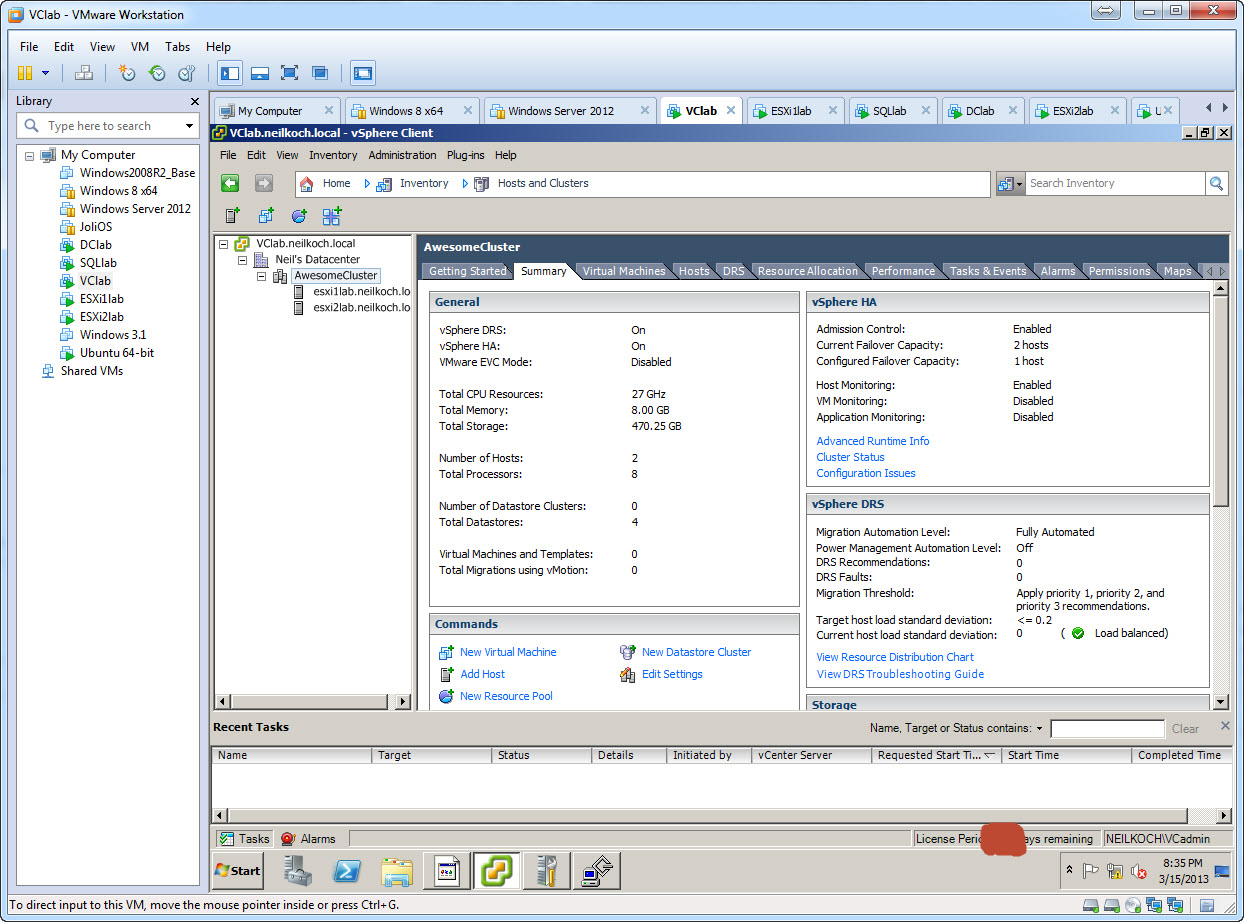Screen dimensions: 1244x922
Task: Click Edit Settings command
Action: coord(672,674)
